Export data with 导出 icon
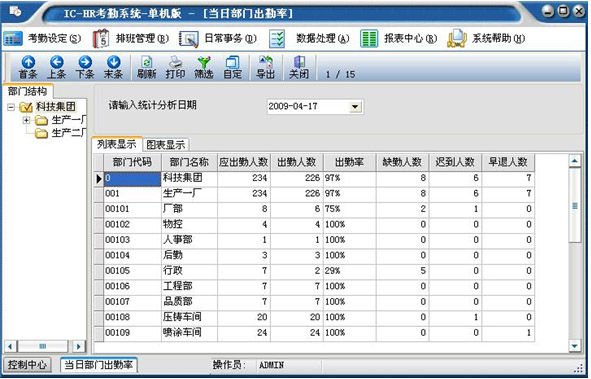Image resolution: width=591 pixels, height=379 pixels. pos(265,67)
